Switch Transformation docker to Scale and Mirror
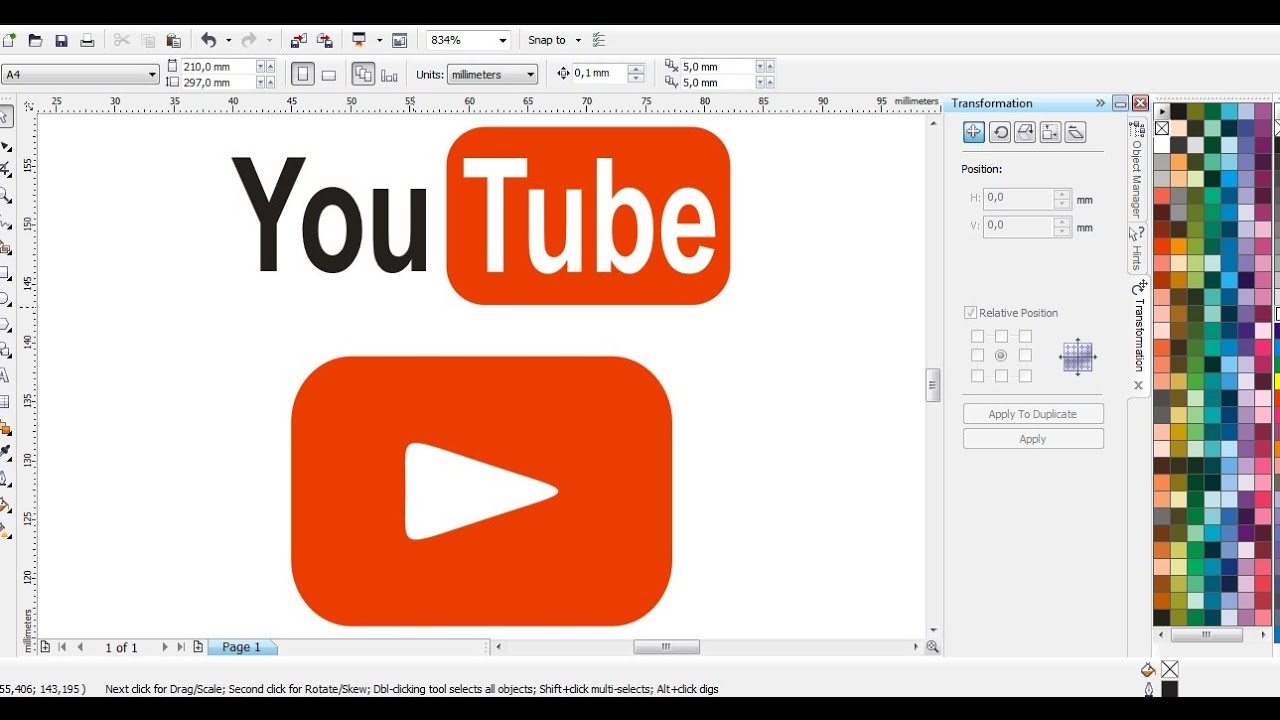1280x720 pixels. [1024, 132]
